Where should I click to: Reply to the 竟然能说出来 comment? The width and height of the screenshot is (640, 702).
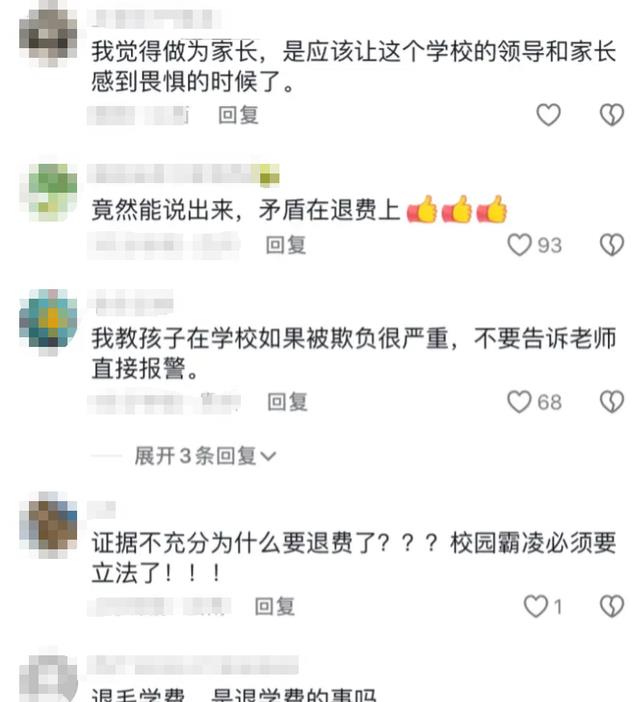coord(286,245)
